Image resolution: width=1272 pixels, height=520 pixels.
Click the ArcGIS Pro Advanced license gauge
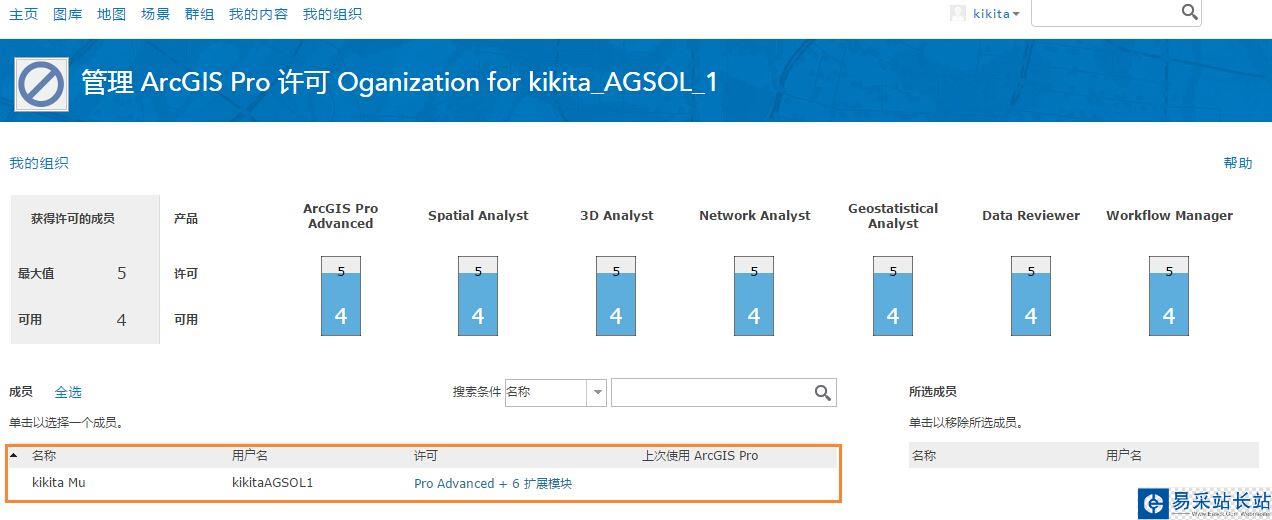click(x=341, y=296)
